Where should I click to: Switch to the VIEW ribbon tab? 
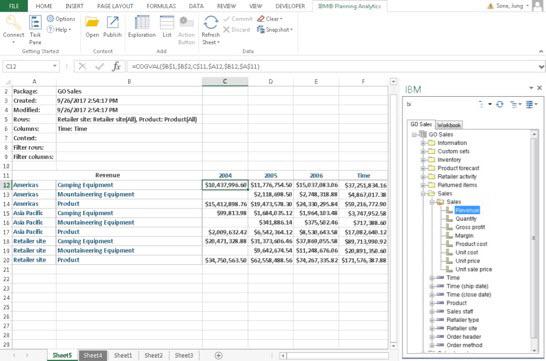click(x=256, y=6)
